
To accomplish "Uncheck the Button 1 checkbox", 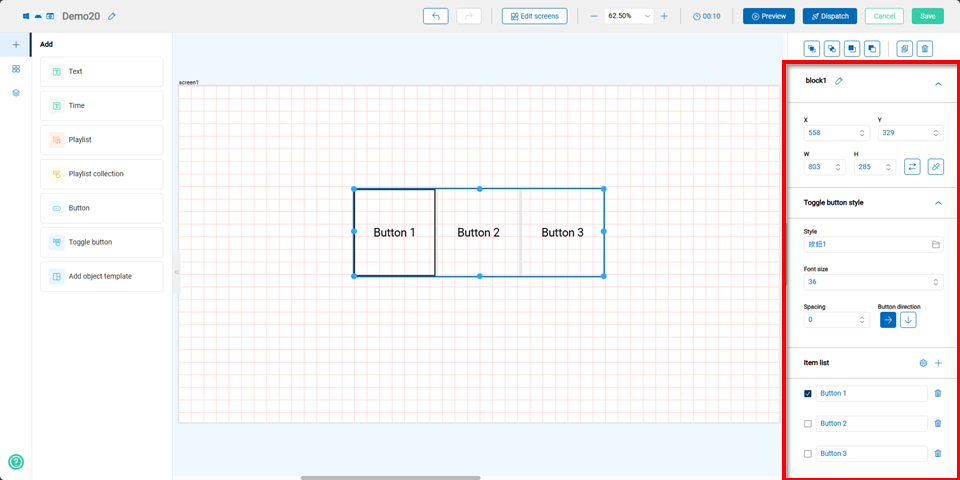I will [808, 394].
